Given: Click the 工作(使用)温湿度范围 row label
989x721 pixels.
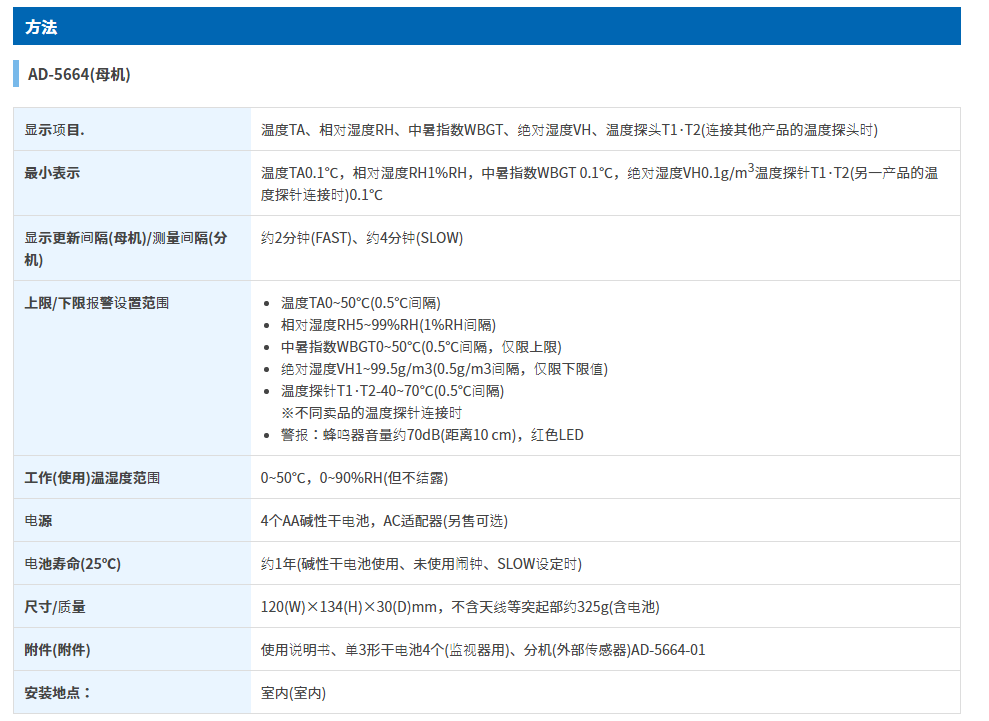Looking at the screenshot, I should coord(92,478).
